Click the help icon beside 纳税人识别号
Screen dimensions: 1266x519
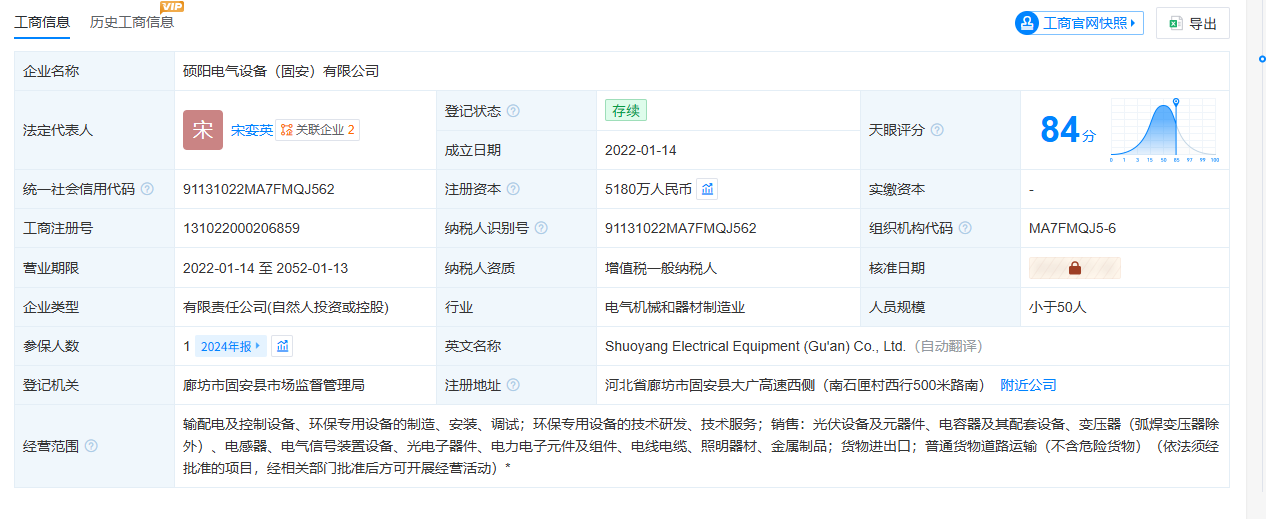(541, 228)
